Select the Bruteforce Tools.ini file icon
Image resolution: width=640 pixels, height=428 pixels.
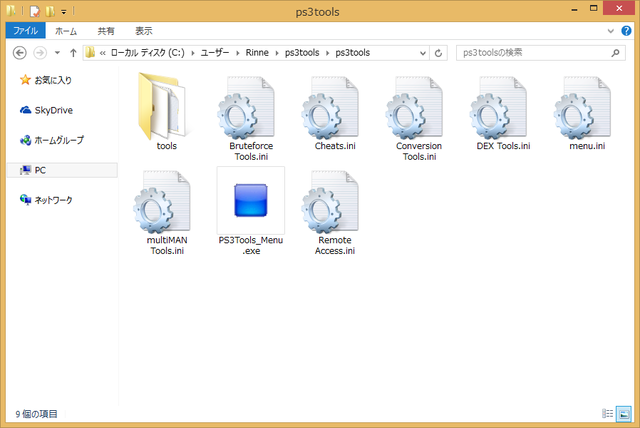246,108
